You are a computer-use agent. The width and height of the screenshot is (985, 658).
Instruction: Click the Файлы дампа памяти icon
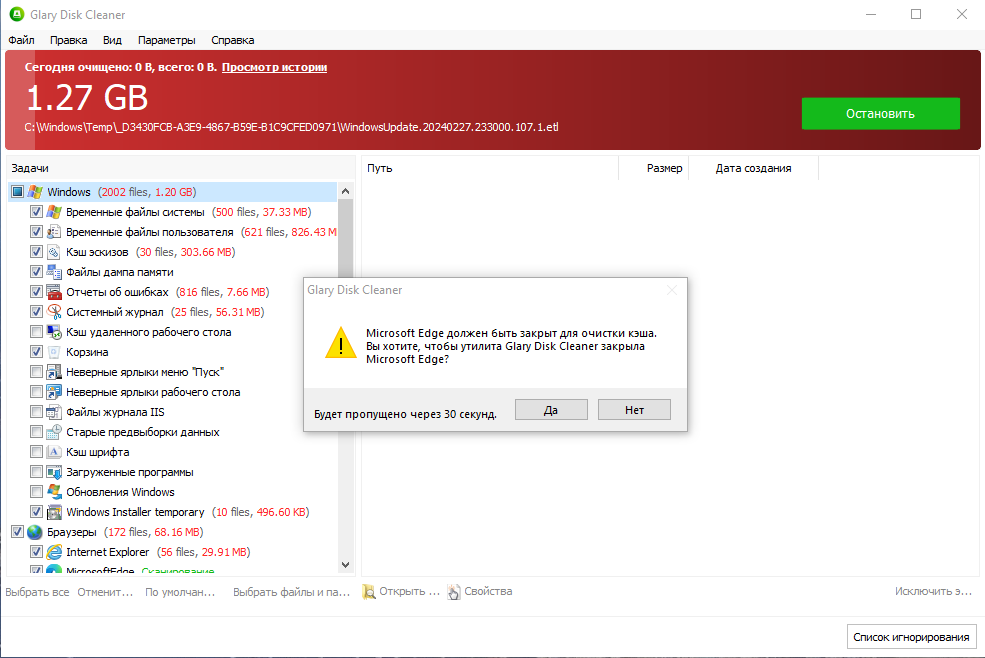[53, 271]
